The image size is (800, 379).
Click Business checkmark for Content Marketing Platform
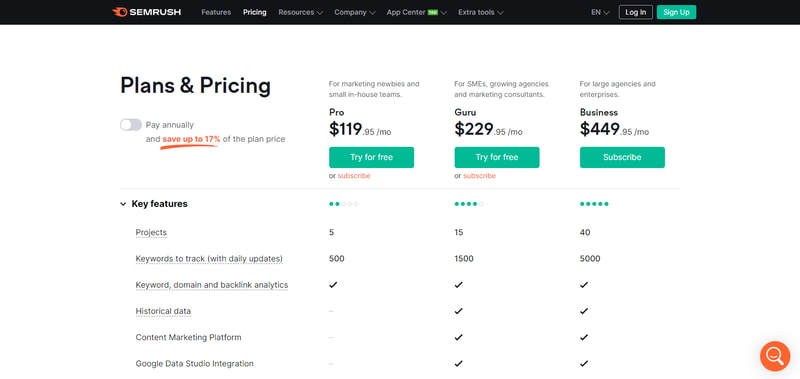[584, 337]
